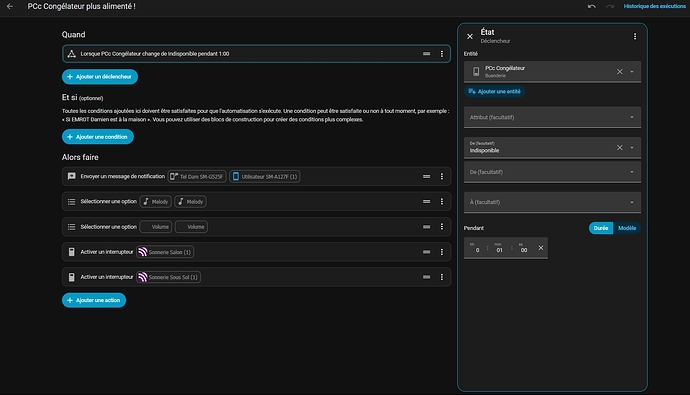Image resolution: width=690 pixels, height=395 pixels.
Task: Click the second Volume chip
Action: 191,227
